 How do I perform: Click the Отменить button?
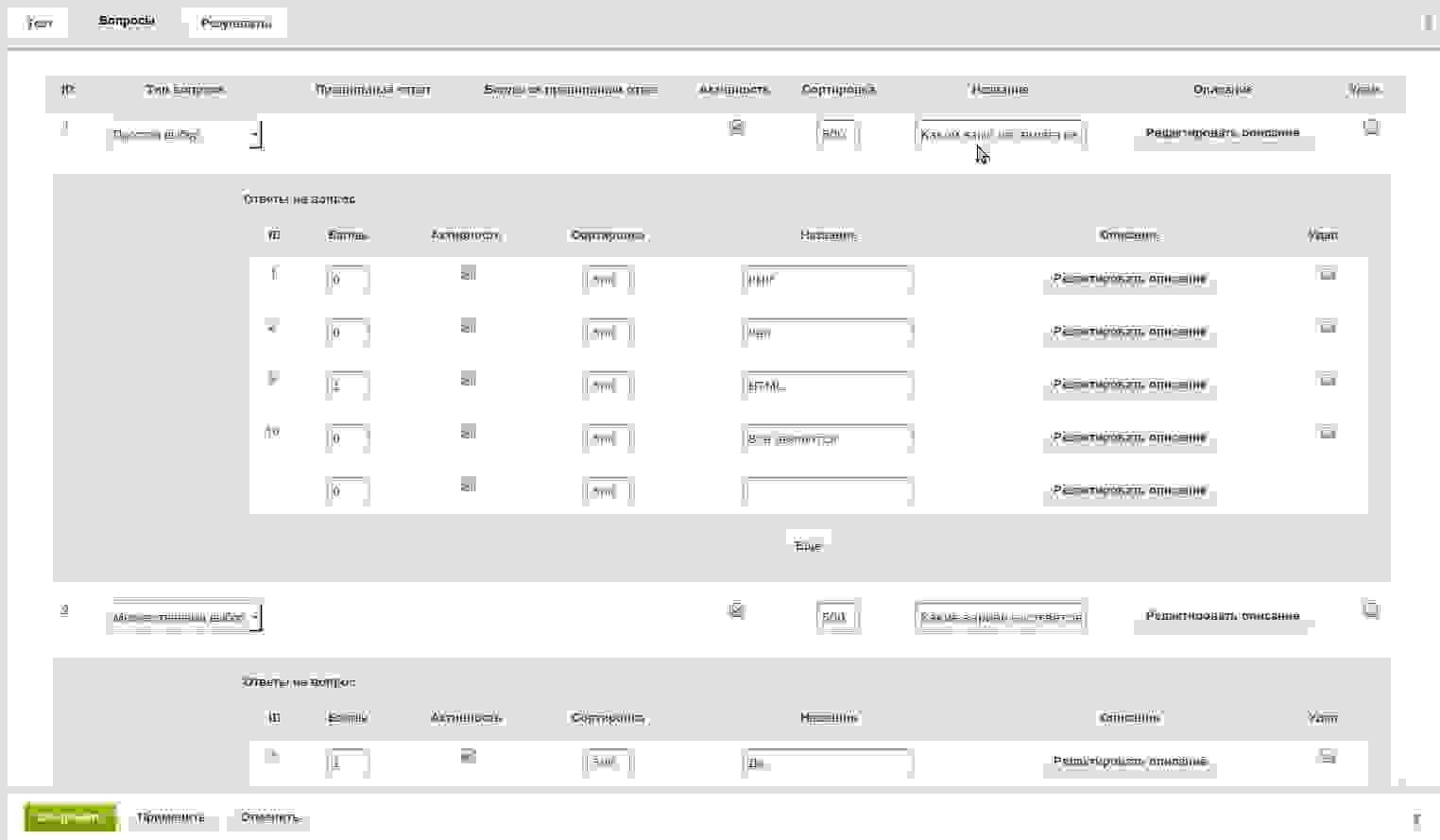[270, 818]
